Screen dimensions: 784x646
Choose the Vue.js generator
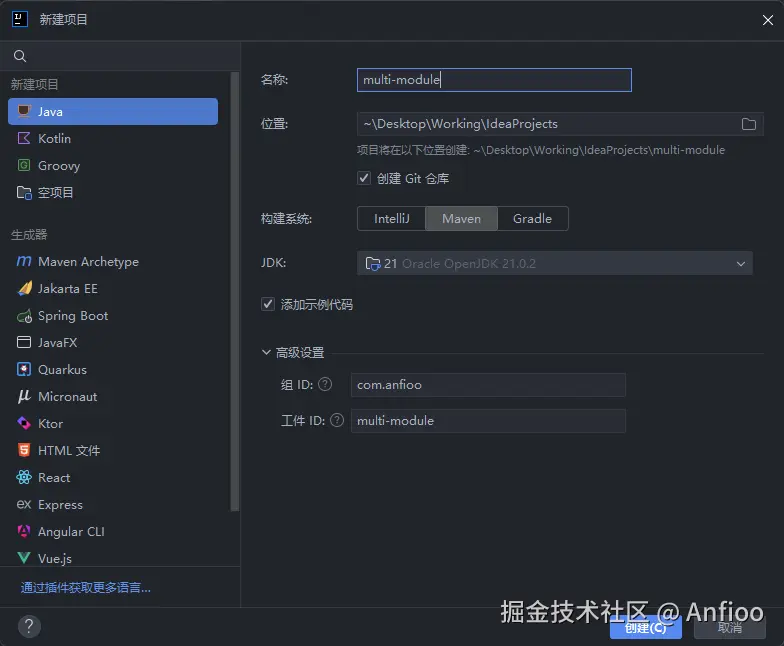tap(113, 558)
